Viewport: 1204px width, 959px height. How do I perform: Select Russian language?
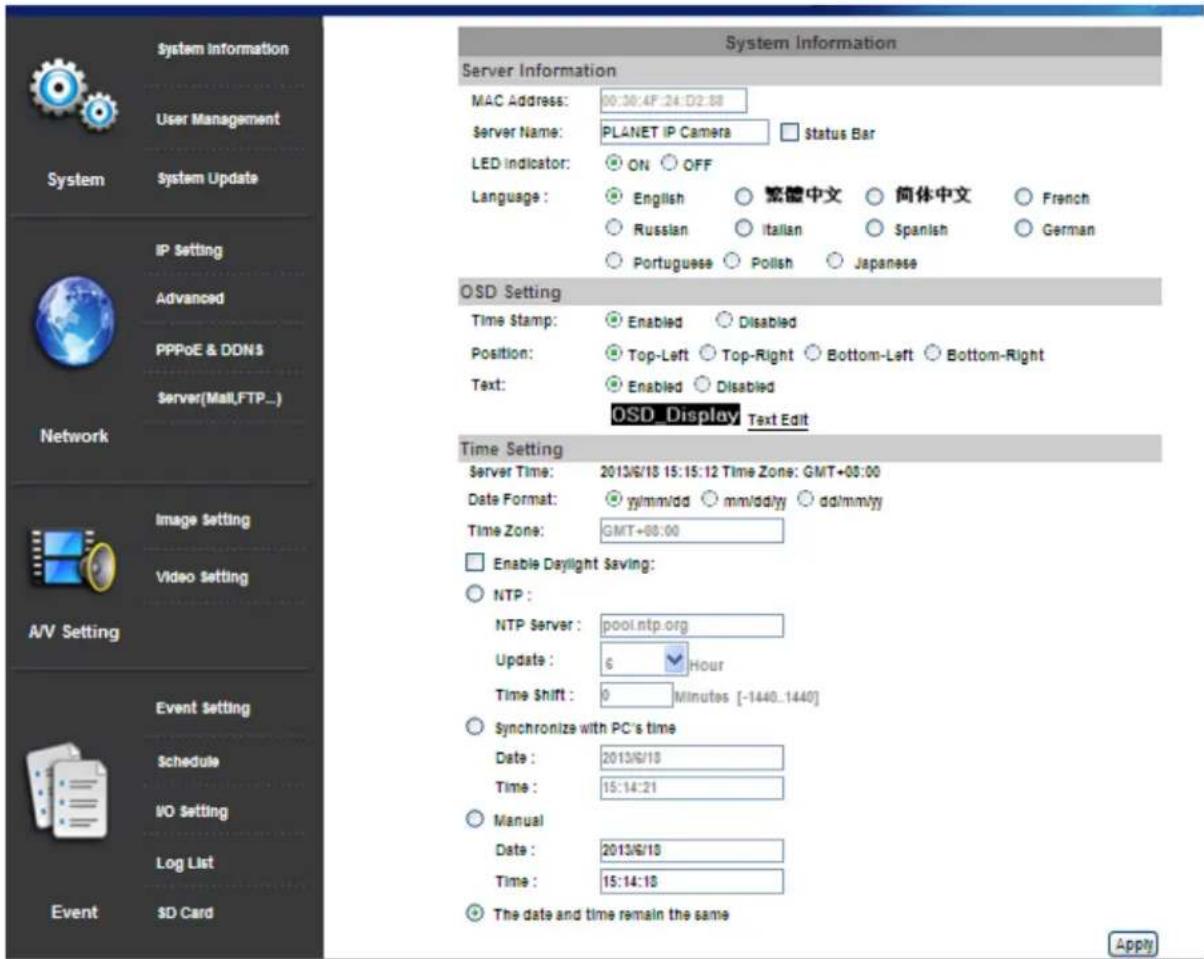(614, 229)
